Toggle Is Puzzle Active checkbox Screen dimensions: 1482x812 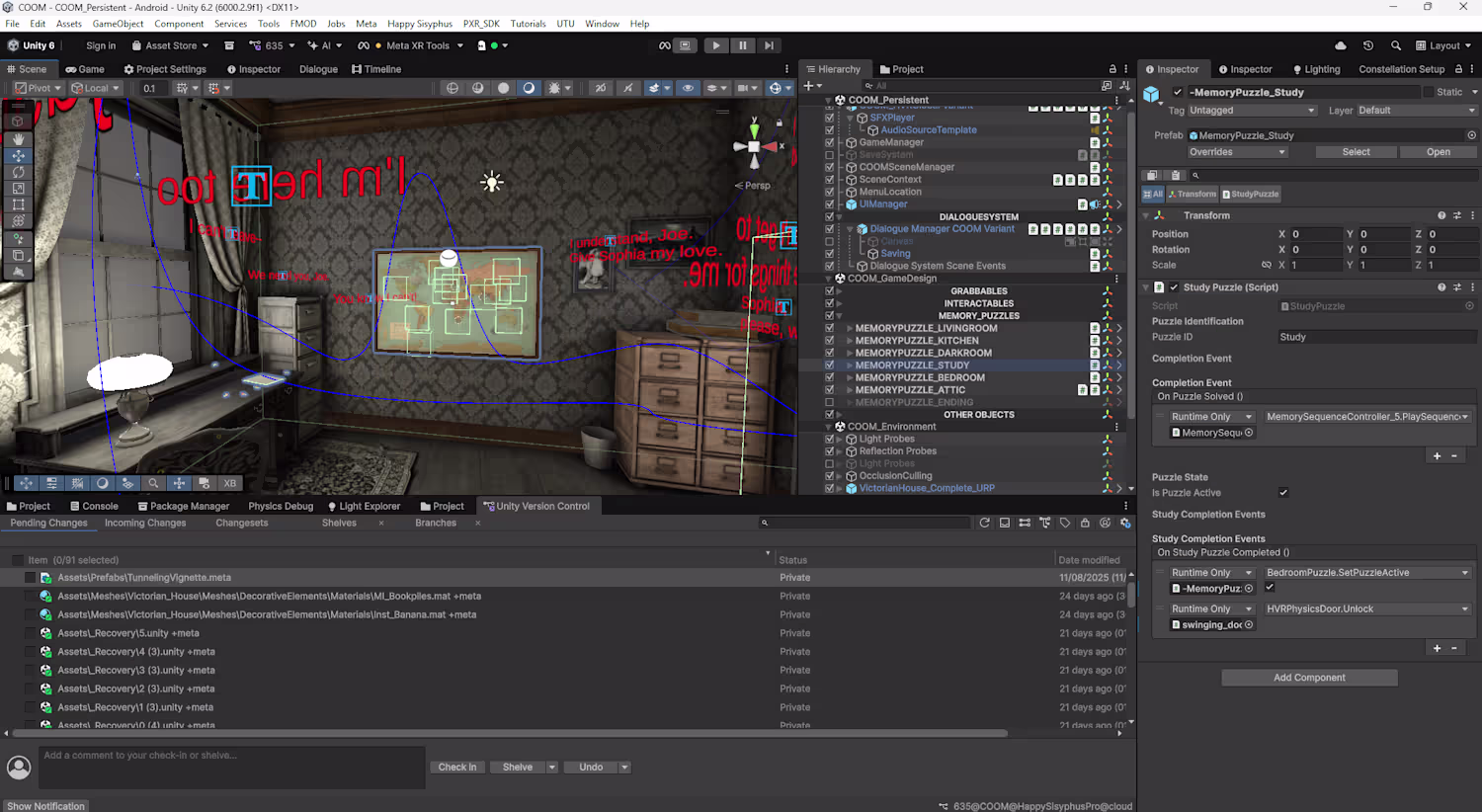click(1283, 493)
